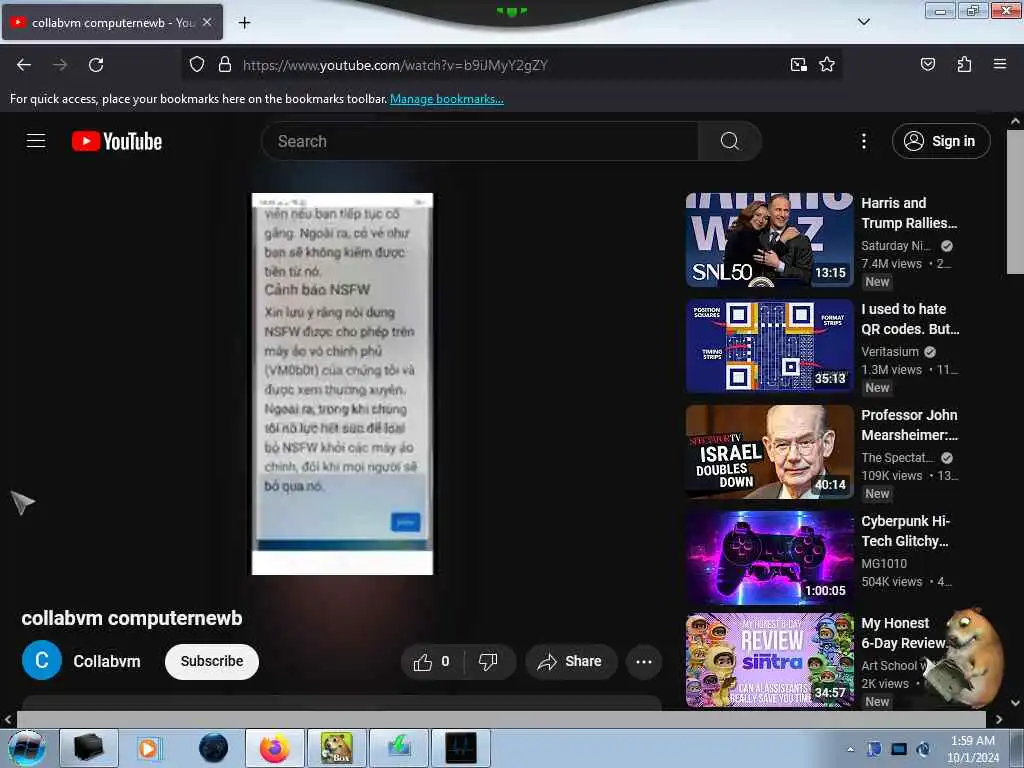
Task: Select the collabvm computernewb YouTube tab
Action: [x=112, y=22]
